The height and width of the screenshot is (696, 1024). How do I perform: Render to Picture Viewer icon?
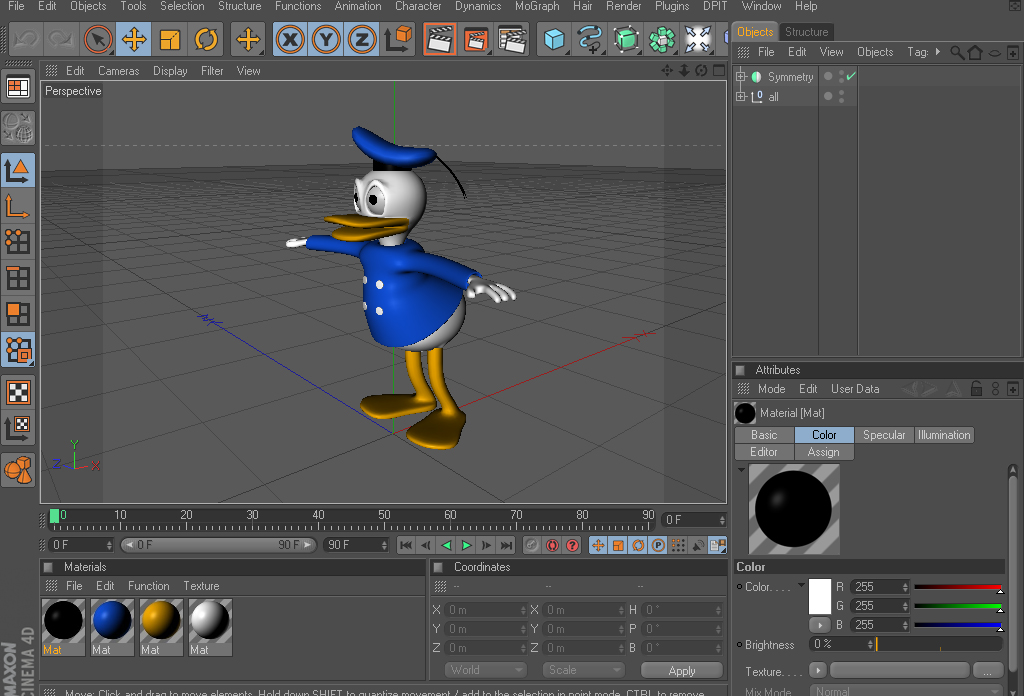click(475, 39)
